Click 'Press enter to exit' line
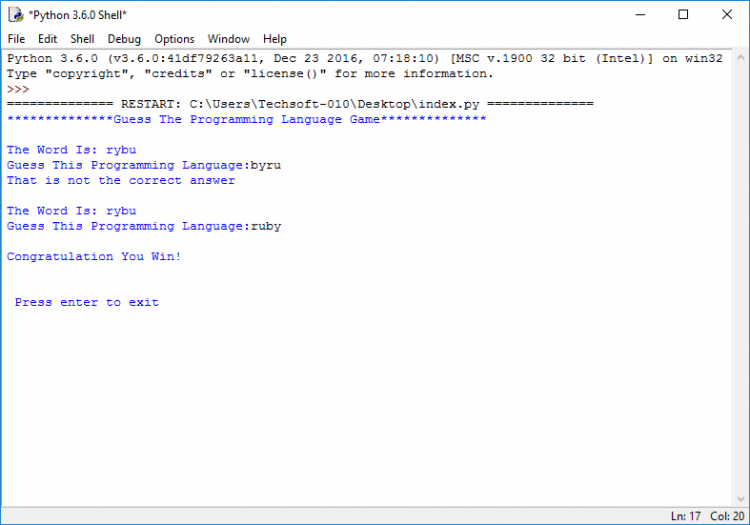Image resolution: width=750 pixels, height=525 pixels. point(87,302)
